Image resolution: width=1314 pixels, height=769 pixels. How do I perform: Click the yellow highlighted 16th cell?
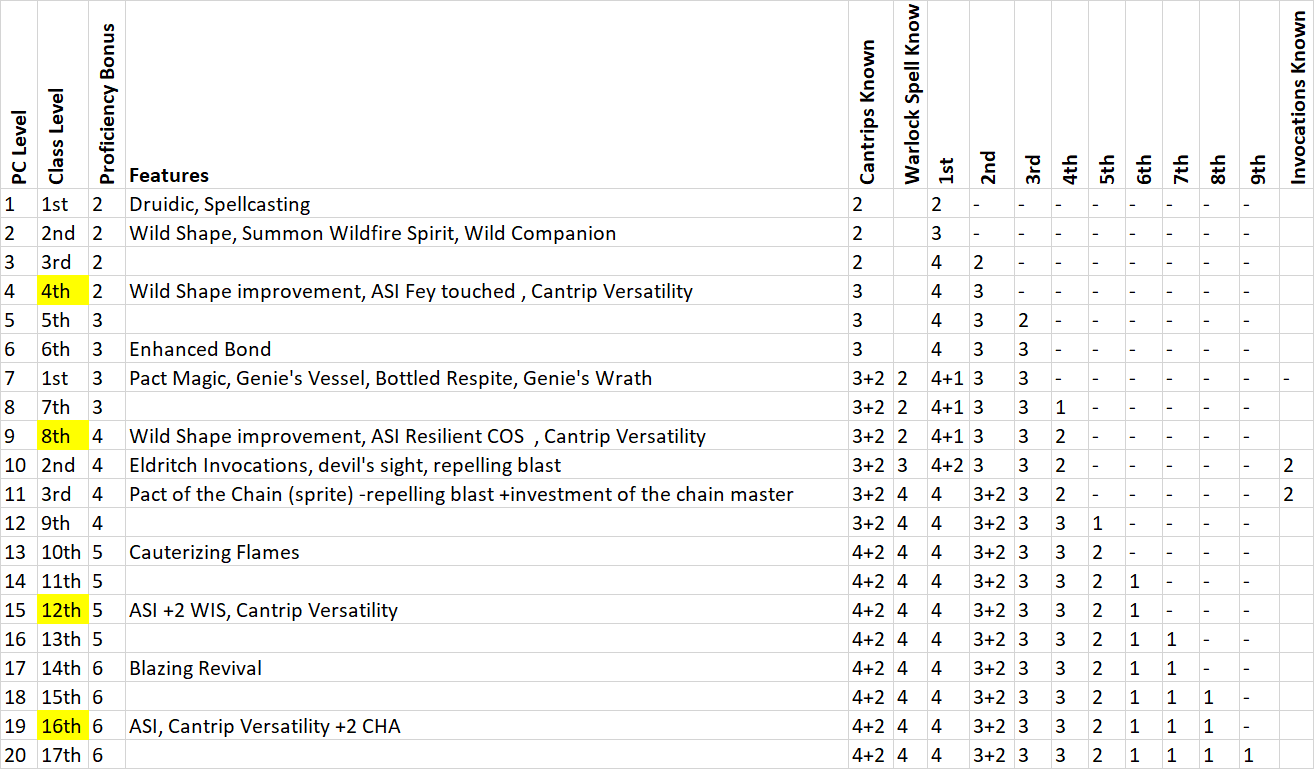(x=64, y=726)
